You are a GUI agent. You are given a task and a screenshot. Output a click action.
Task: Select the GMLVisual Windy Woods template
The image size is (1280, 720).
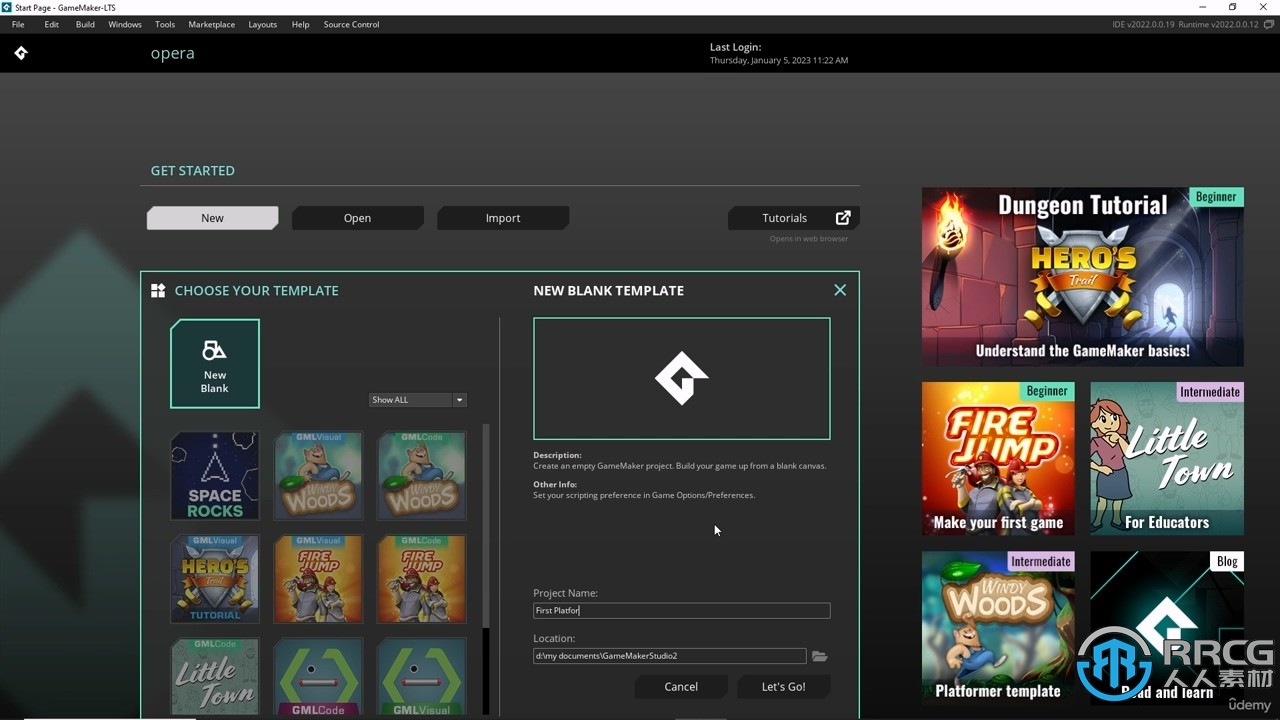point(318,476)
